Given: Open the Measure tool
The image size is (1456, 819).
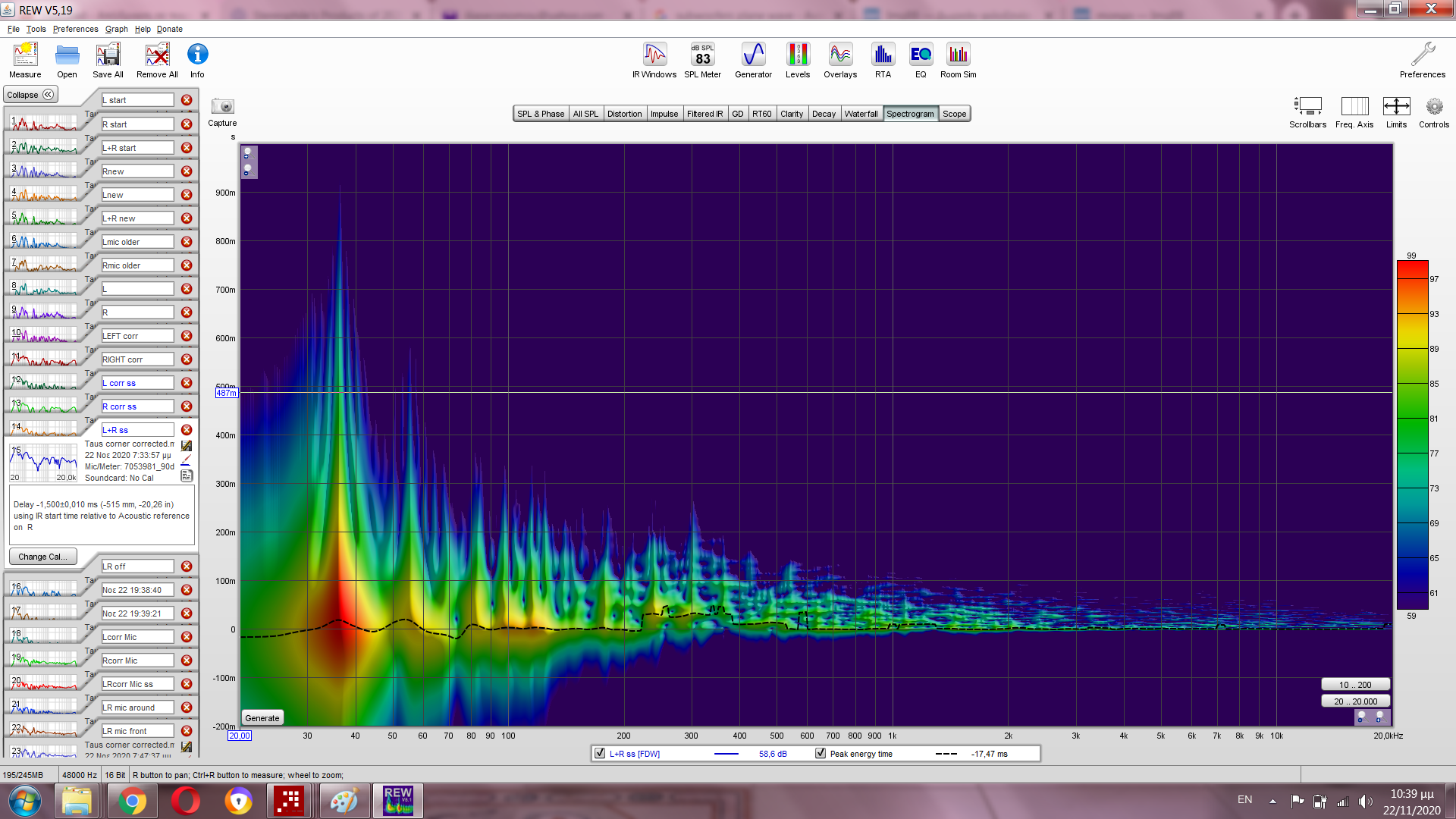Looking at the screenshot, I should tap(25, 61).
